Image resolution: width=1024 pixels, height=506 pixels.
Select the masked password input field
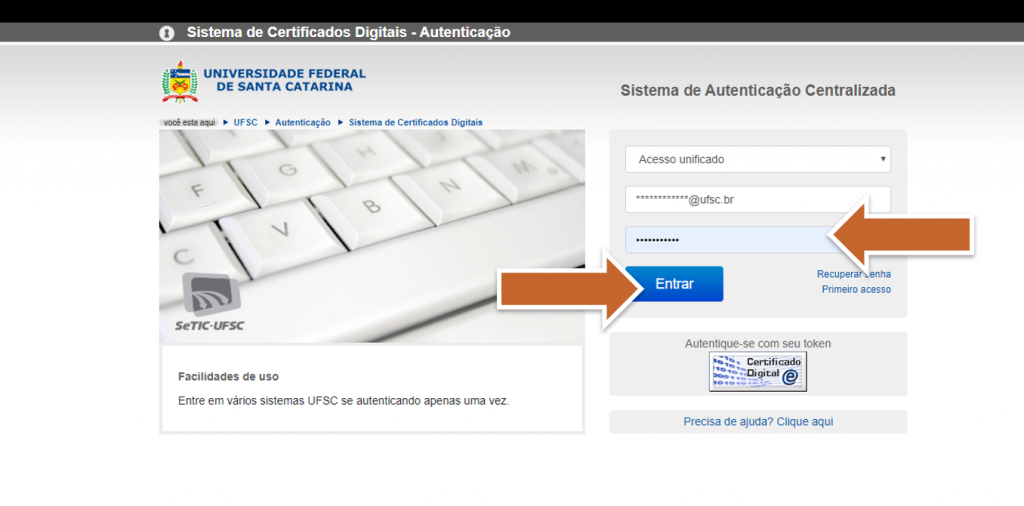(x=758, y=240)
